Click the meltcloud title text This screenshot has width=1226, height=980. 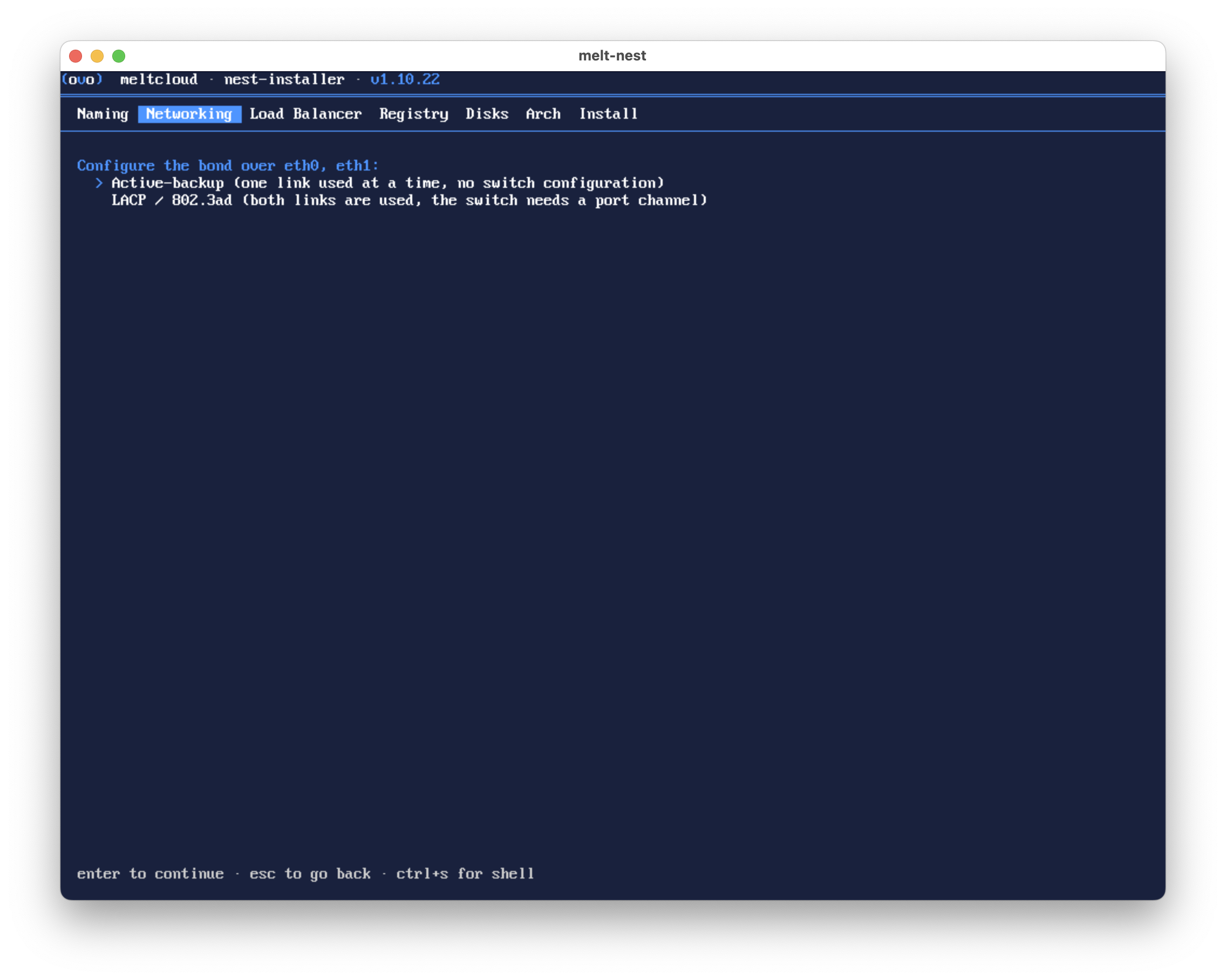(159, 79)
